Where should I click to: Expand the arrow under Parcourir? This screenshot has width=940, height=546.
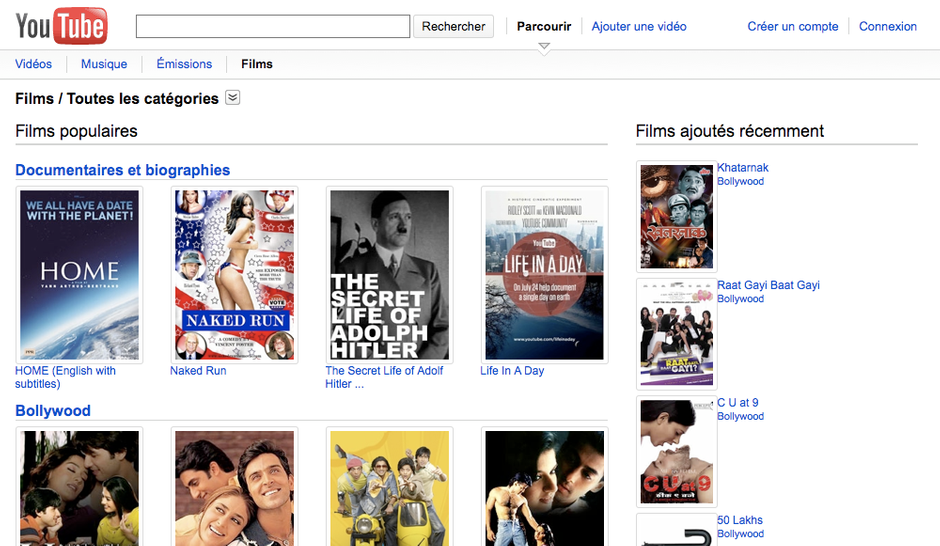coord(544,47)
